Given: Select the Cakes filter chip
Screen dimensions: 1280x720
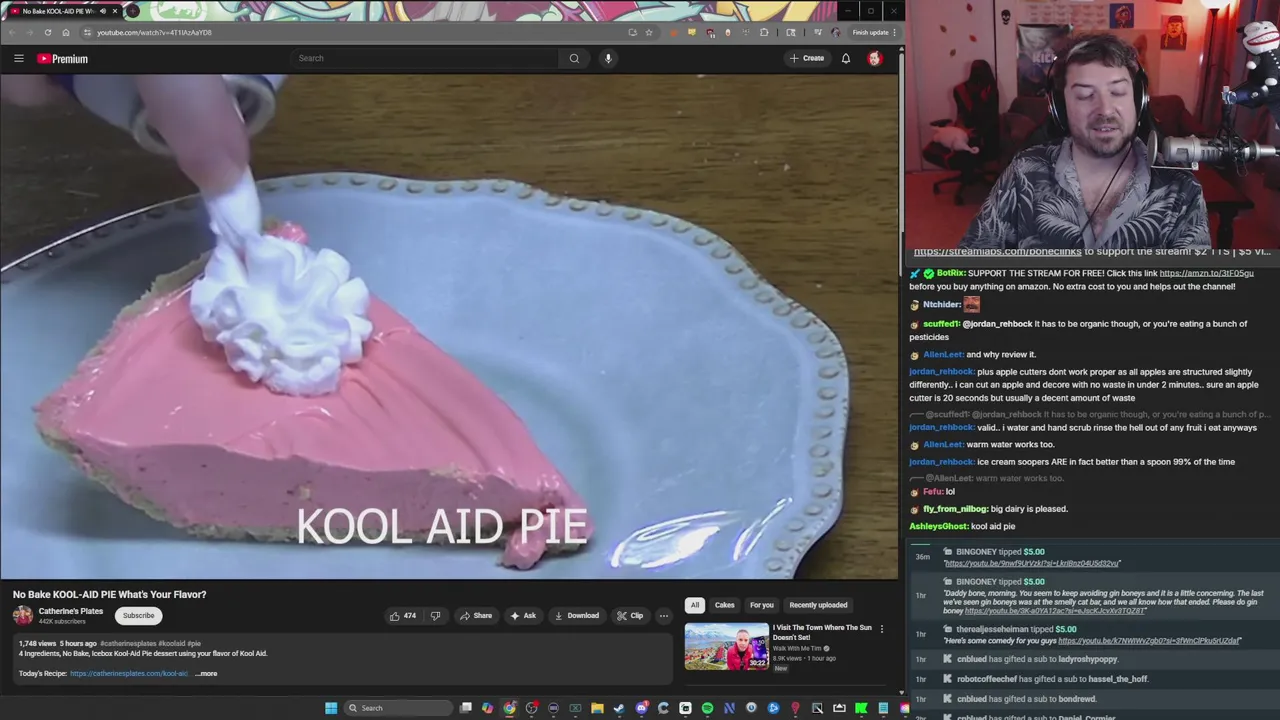Looking at the screenshot, I should pos(725,605).
